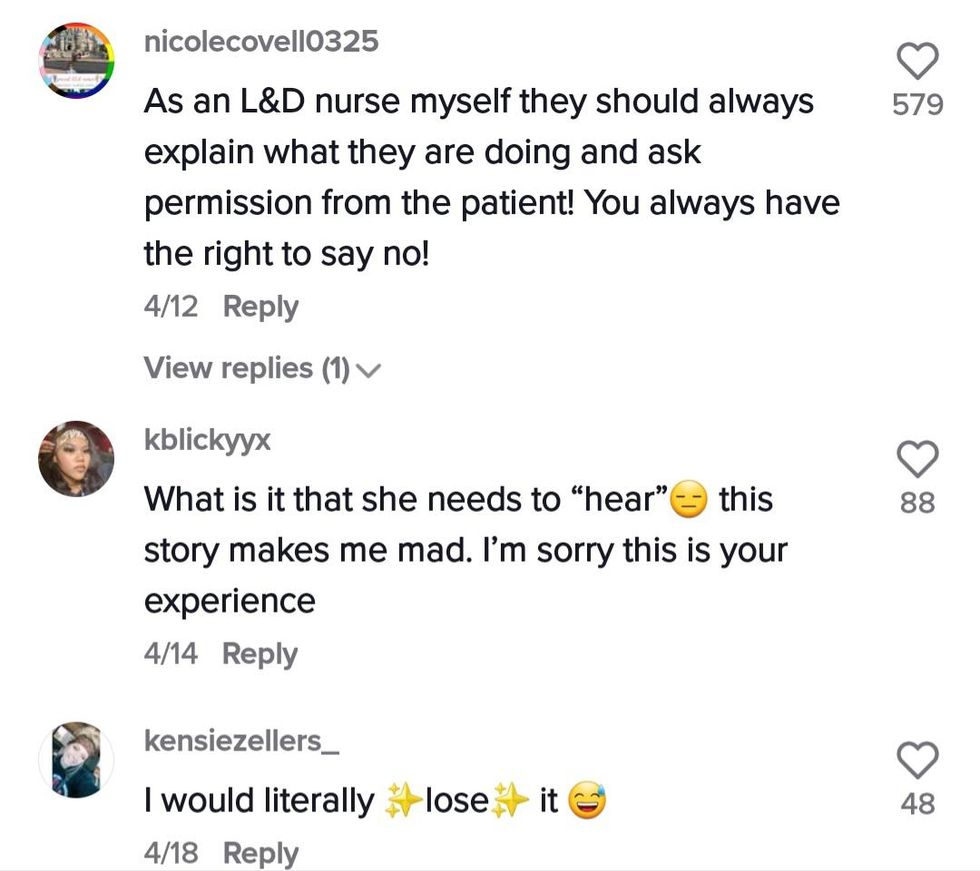This screenshot has width=980, height=871.
Task: Like nicolecovell0325's comment with the heart
Action: [917, 63]
